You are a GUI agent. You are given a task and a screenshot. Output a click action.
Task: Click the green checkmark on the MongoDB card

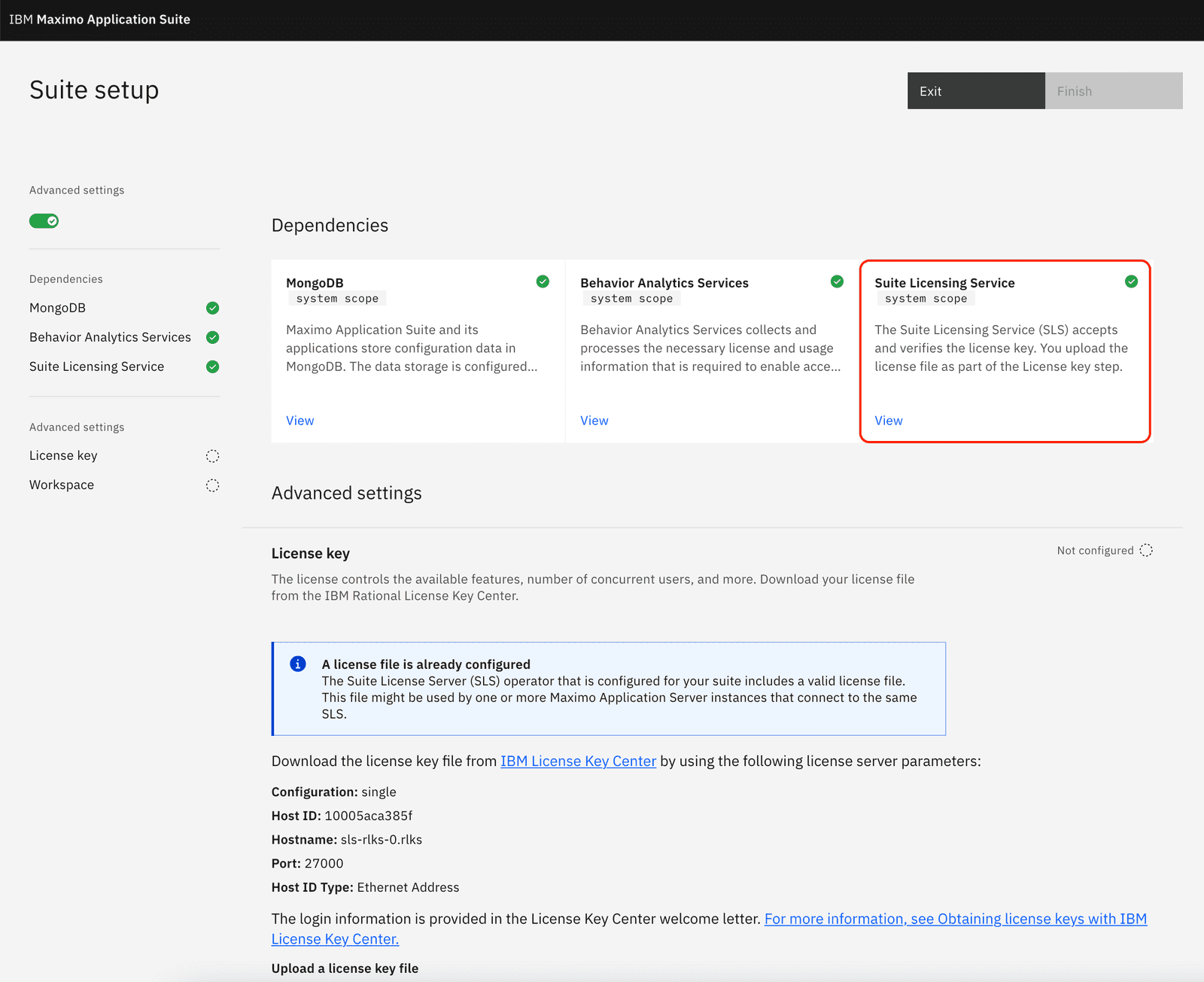543,281
